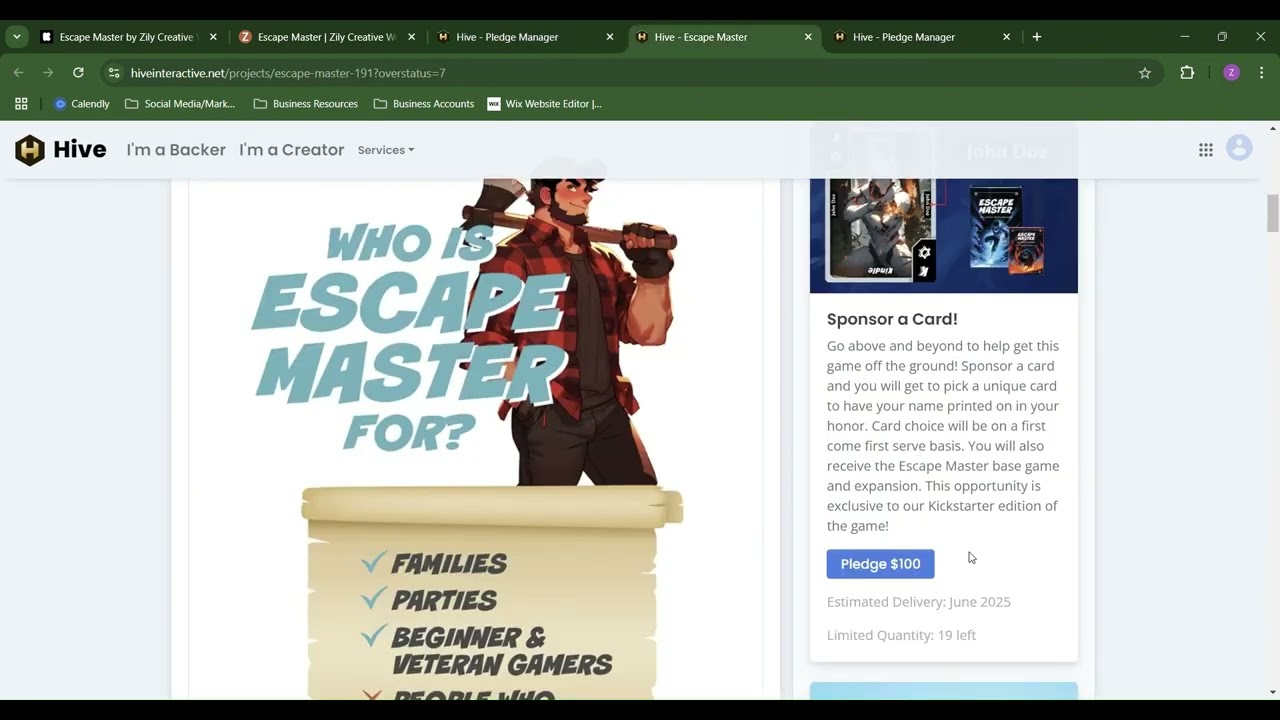Switch to the rightmost Hive - Pledge Manager tab
This screenshot has width=1280, height=720.
(x=921, y=37)
